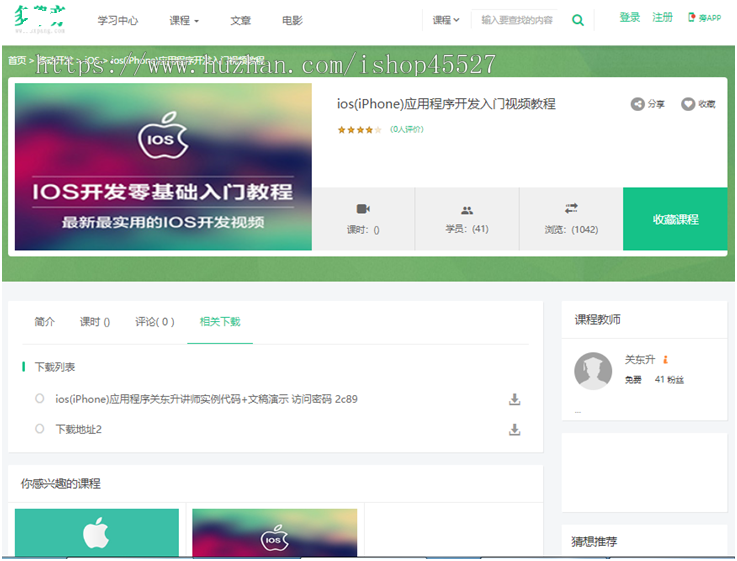
Task: Switch to the 课时 0 tab
Action: (x=94, y=321)
